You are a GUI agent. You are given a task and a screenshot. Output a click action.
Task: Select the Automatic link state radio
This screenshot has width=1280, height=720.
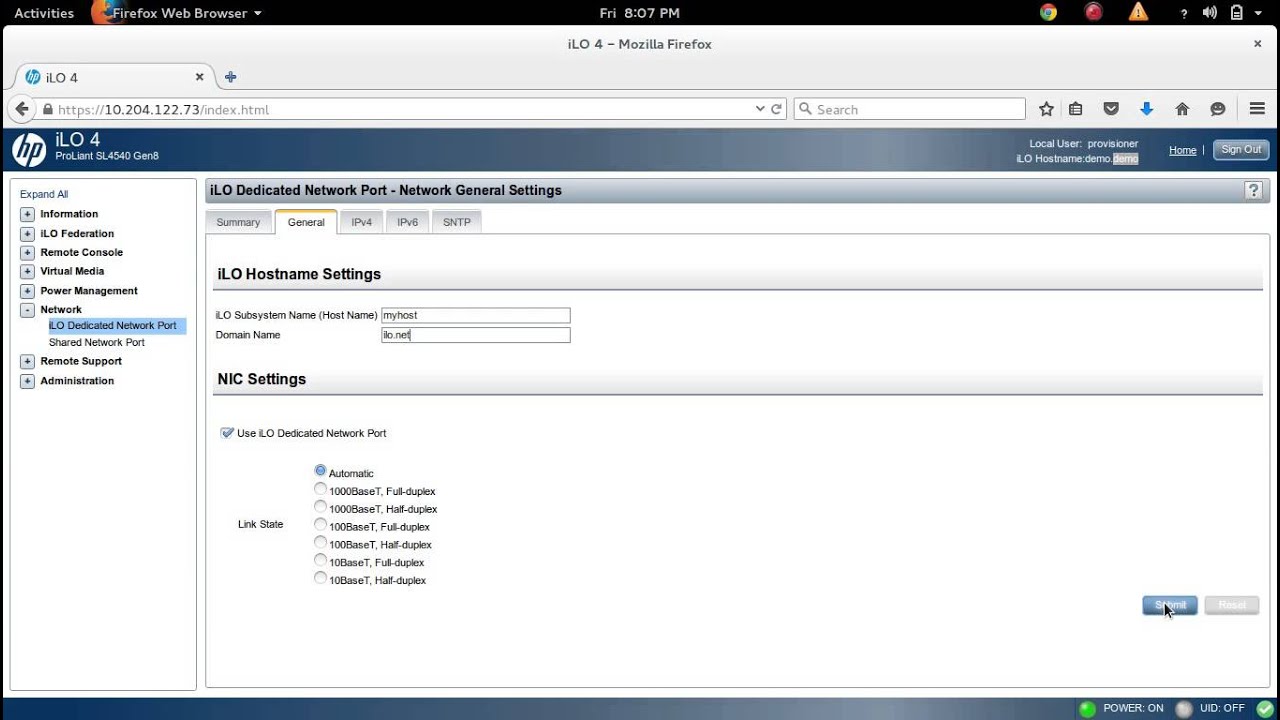(320, 470)
